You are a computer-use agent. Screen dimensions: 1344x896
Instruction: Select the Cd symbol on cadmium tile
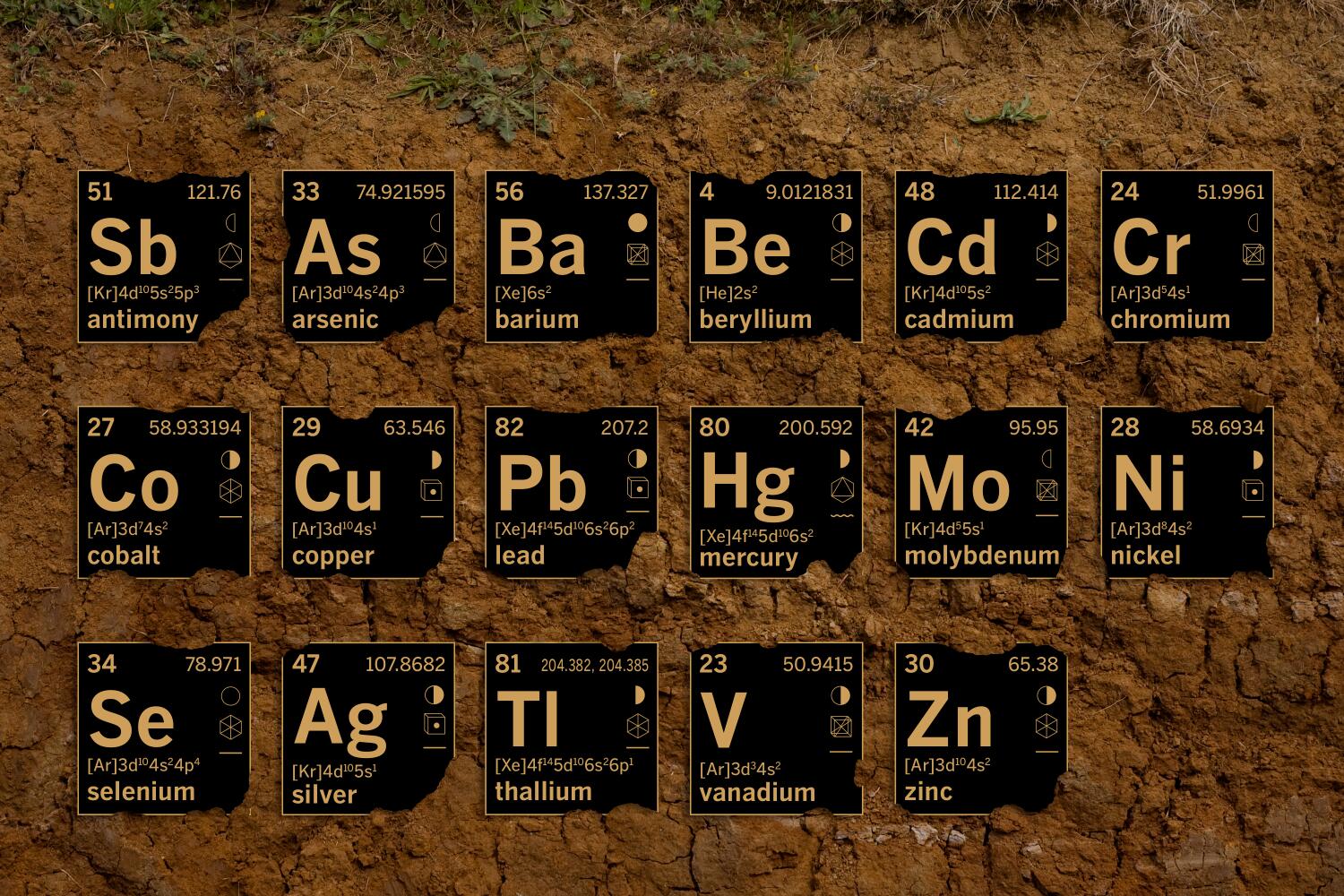point(951,248)
